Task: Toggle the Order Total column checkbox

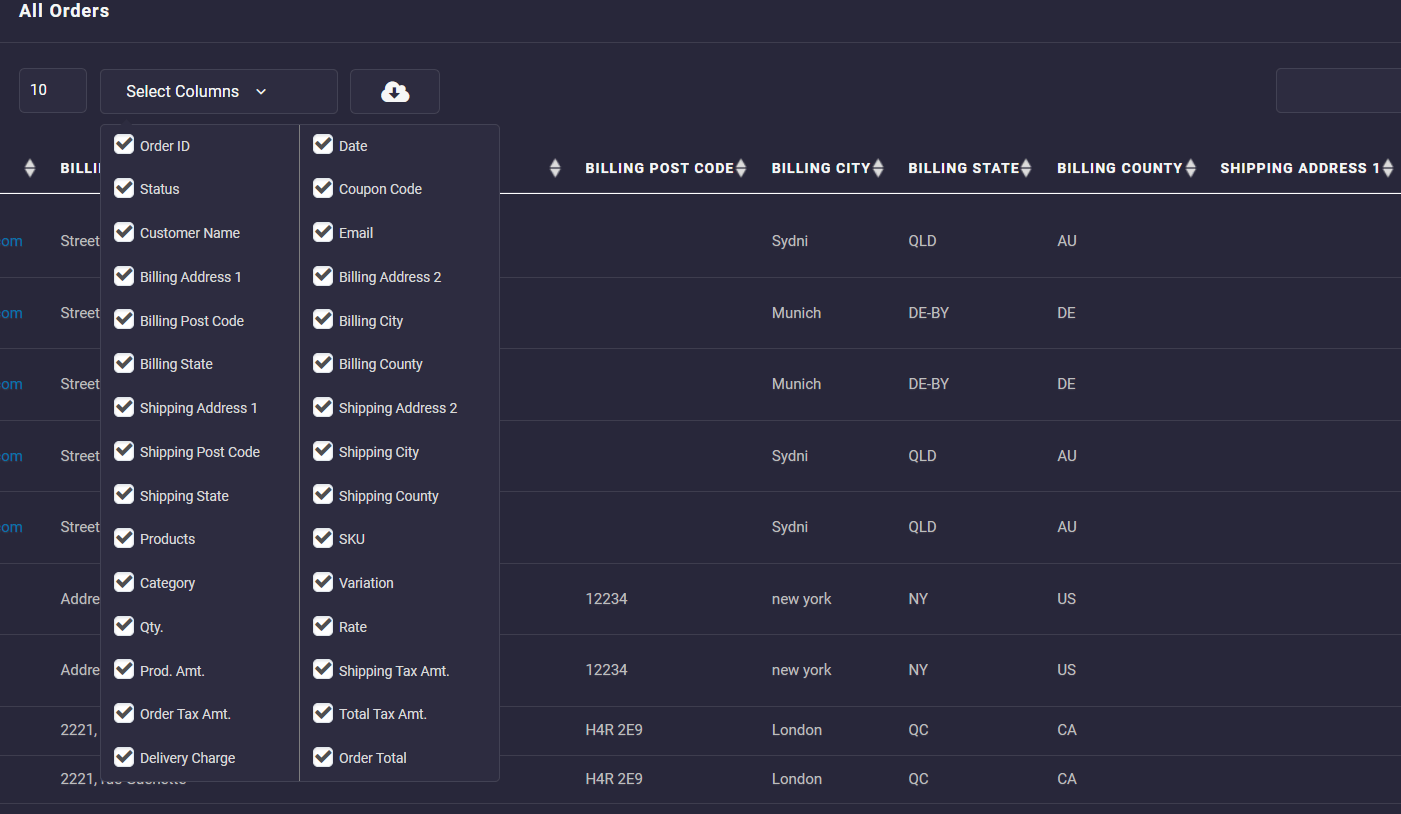Action: tap(323, 757)
